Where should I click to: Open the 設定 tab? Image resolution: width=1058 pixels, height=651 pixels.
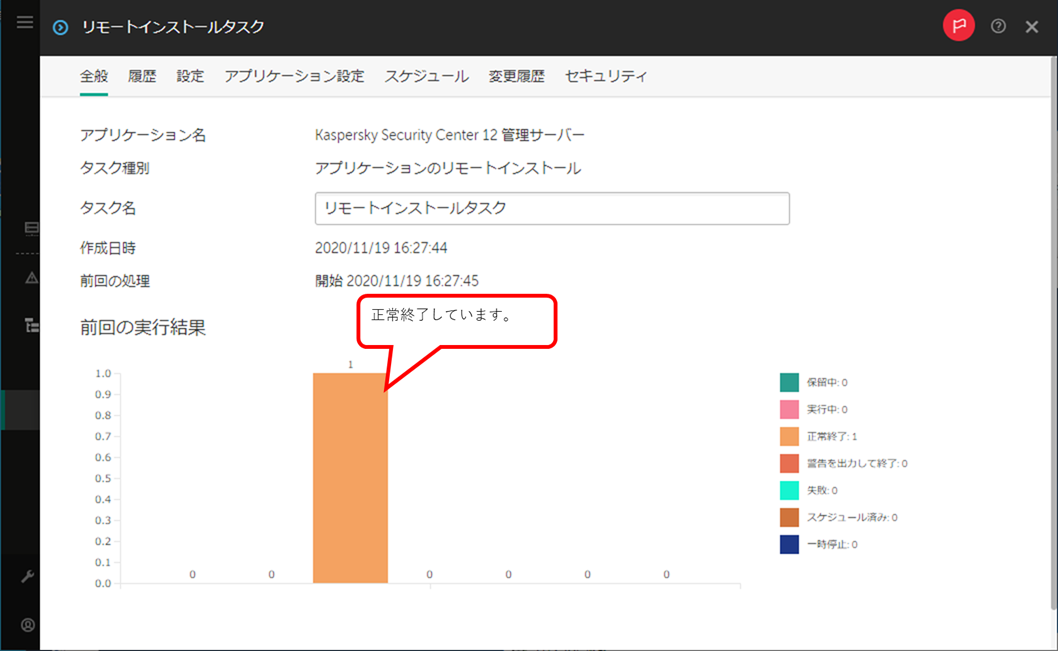[x=189, y=75]
